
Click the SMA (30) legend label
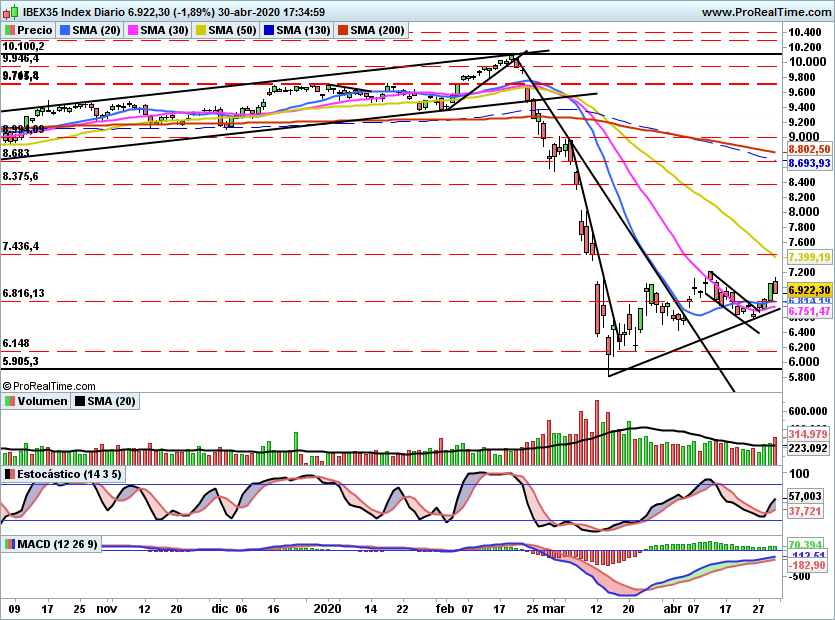(x=165, y=30)
